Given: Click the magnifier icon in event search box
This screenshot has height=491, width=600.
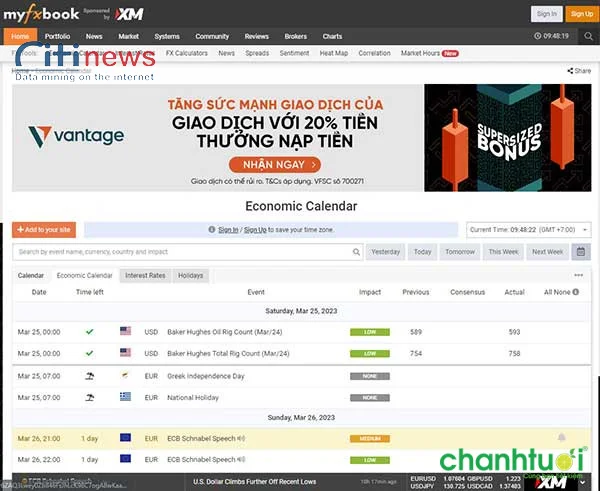Looking at the screenshot, I should [x=356, y=252].
